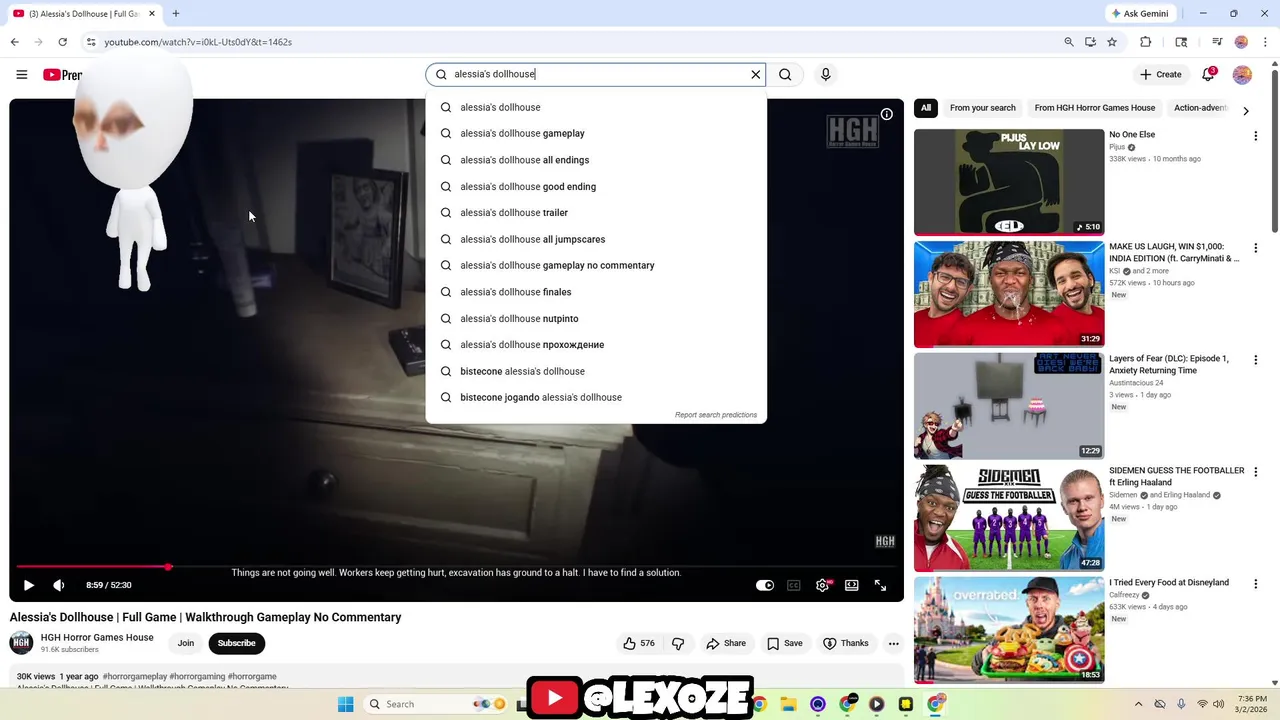The image size is (1280, 720).
Task: Click the video info card icon
Action: (x=886, y=114)
